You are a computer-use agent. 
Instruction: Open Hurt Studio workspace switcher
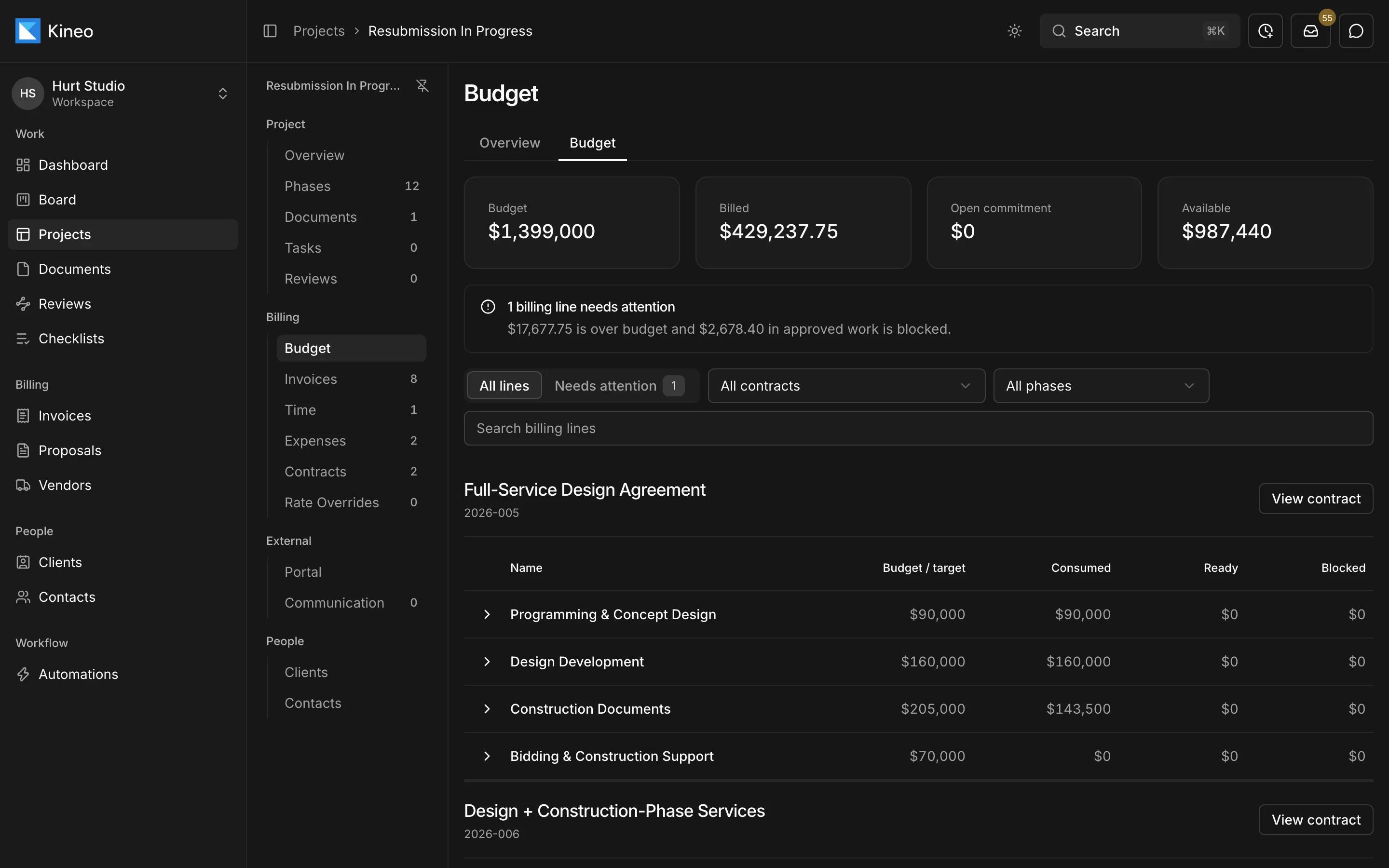(123, 94)
